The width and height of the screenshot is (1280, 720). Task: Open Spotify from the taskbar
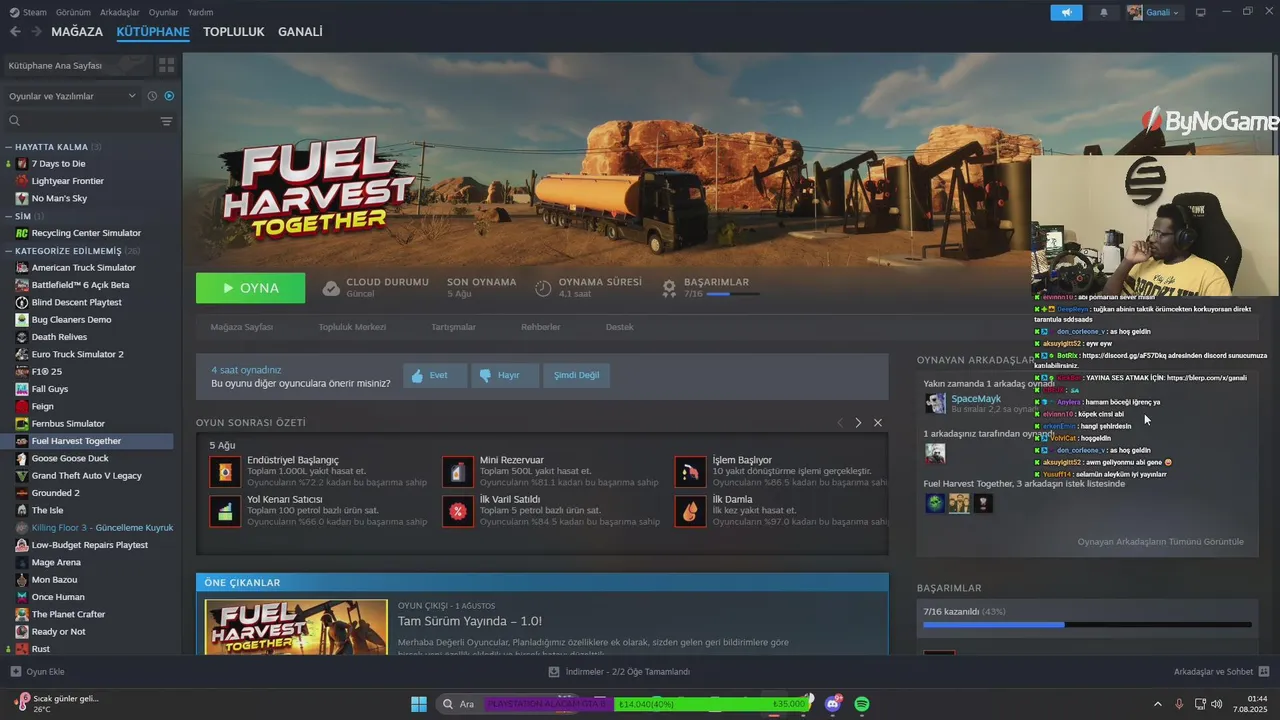[862, 704]
